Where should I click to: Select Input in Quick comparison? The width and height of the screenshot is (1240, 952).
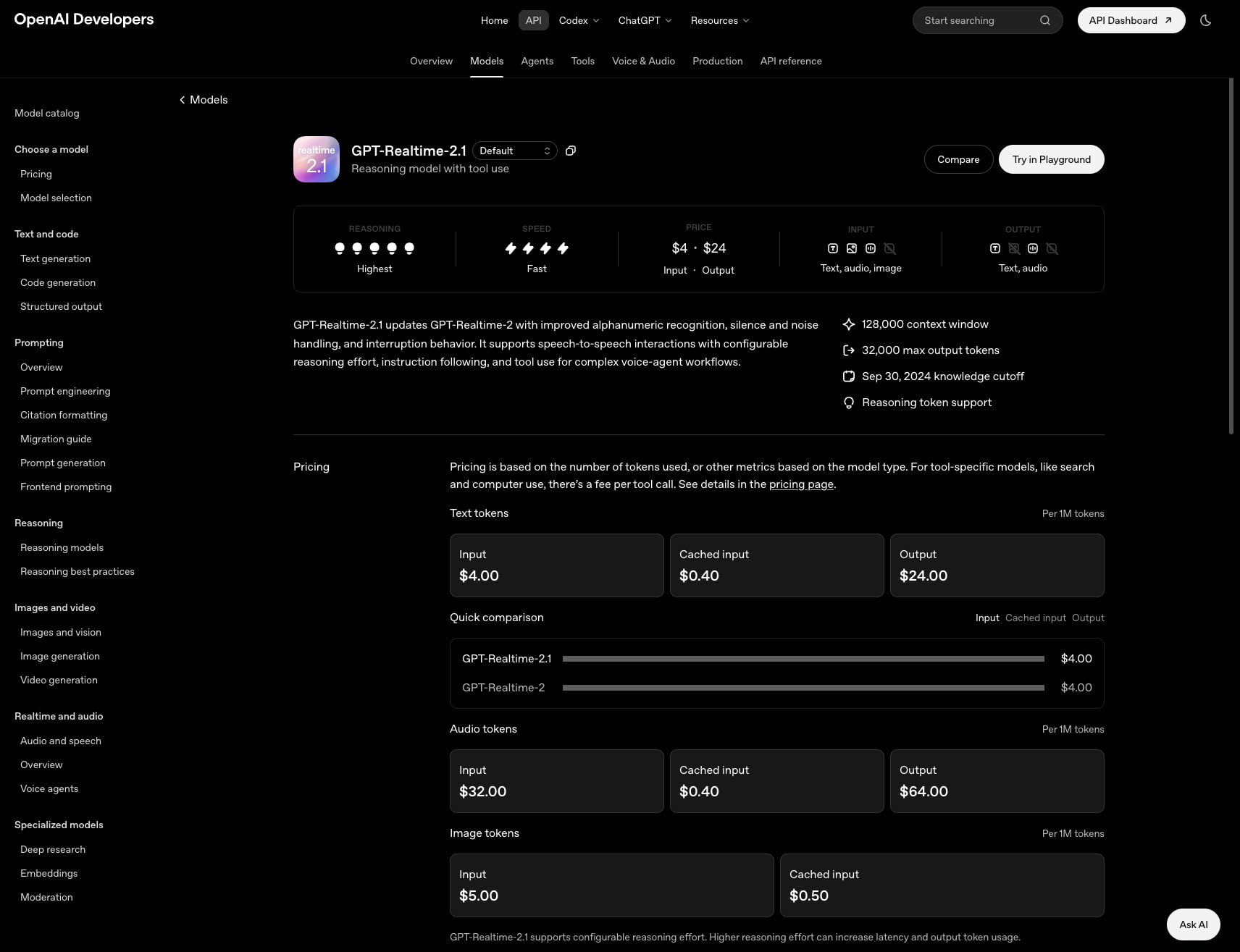pos(987,618)
